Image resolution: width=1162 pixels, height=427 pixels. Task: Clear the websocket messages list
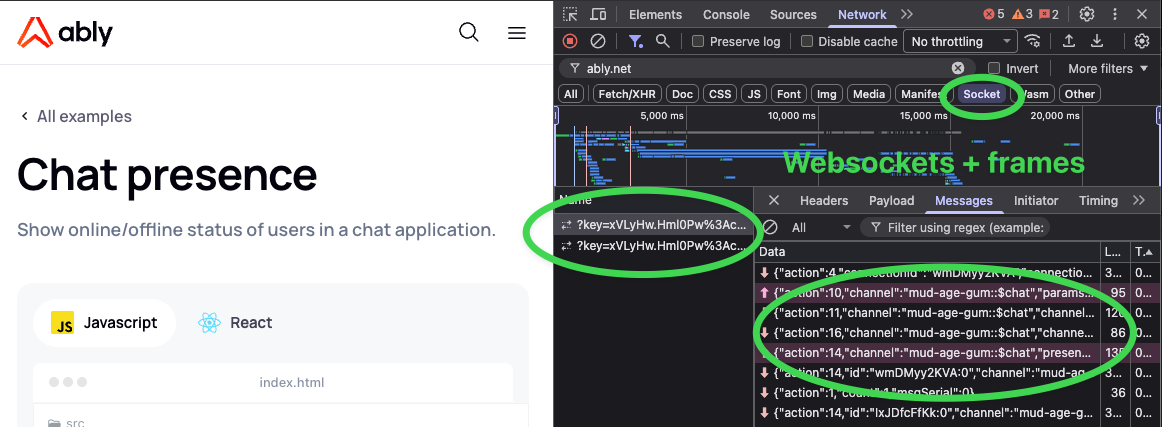coord(771,227)
